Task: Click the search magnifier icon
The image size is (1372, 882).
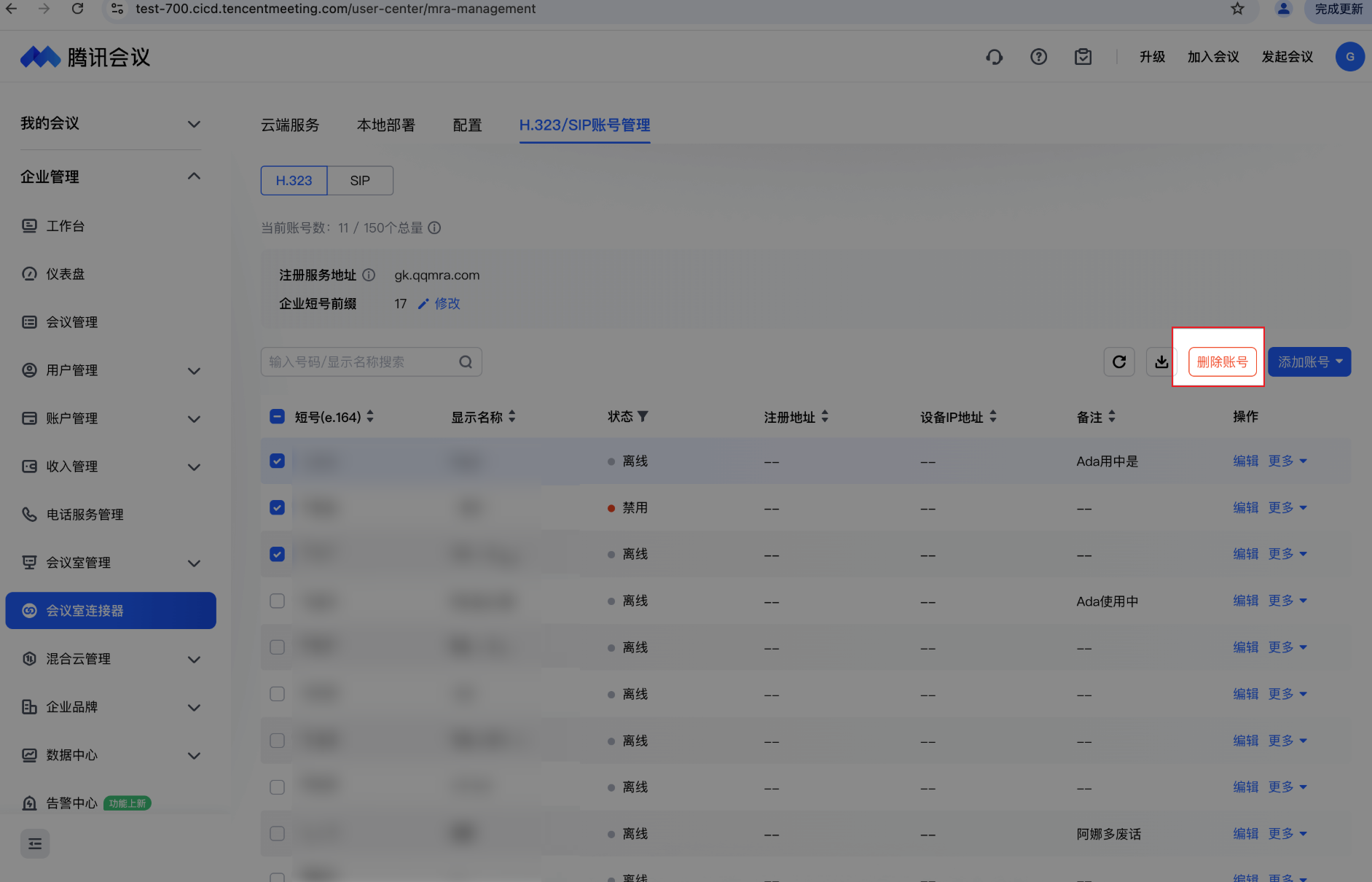Action: pyautogui.click(x=466, y=362)
